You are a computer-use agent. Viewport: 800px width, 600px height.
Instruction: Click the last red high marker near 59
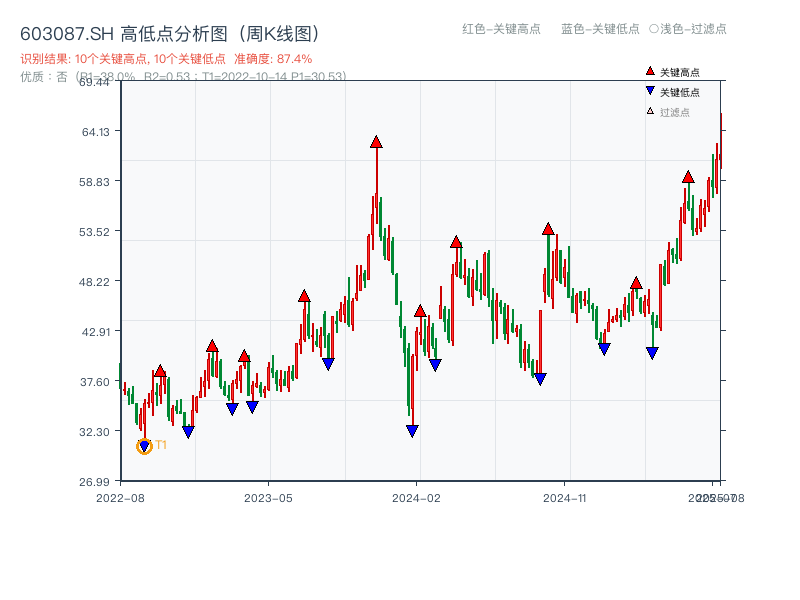pos(688,177)
